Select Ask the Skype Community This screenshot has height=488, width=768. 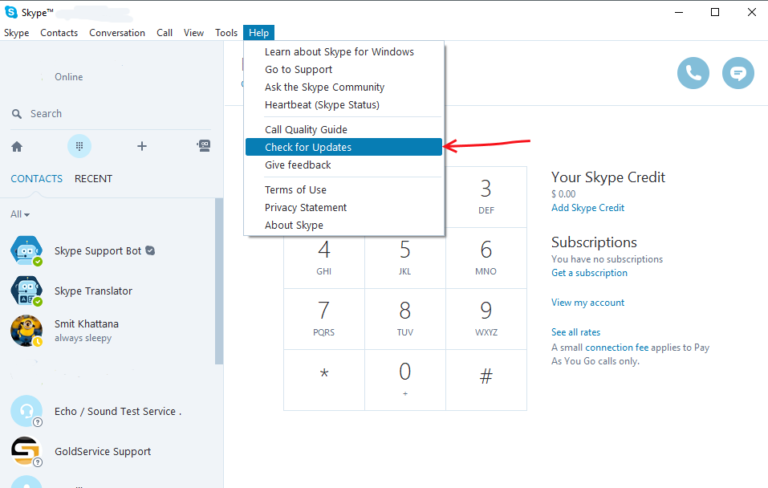(344, 87)
